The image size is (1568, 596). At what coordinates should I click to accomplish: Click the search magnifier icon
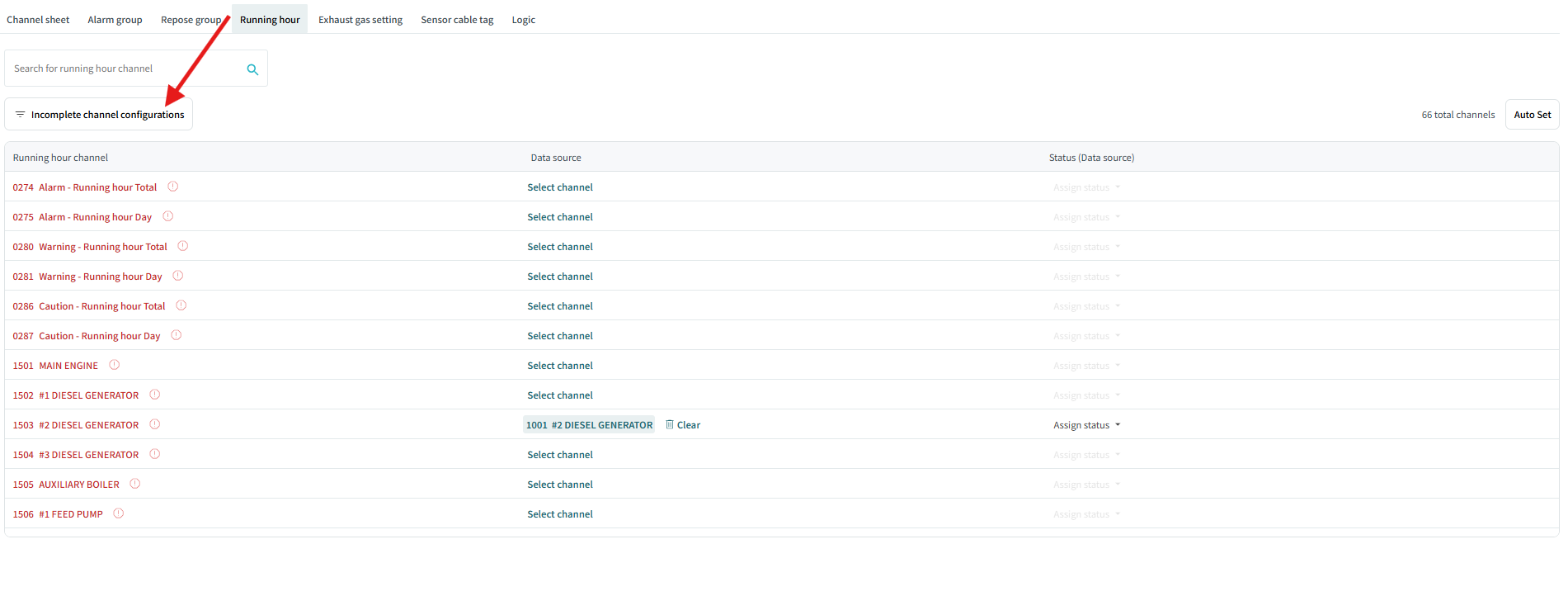(252, 69)
